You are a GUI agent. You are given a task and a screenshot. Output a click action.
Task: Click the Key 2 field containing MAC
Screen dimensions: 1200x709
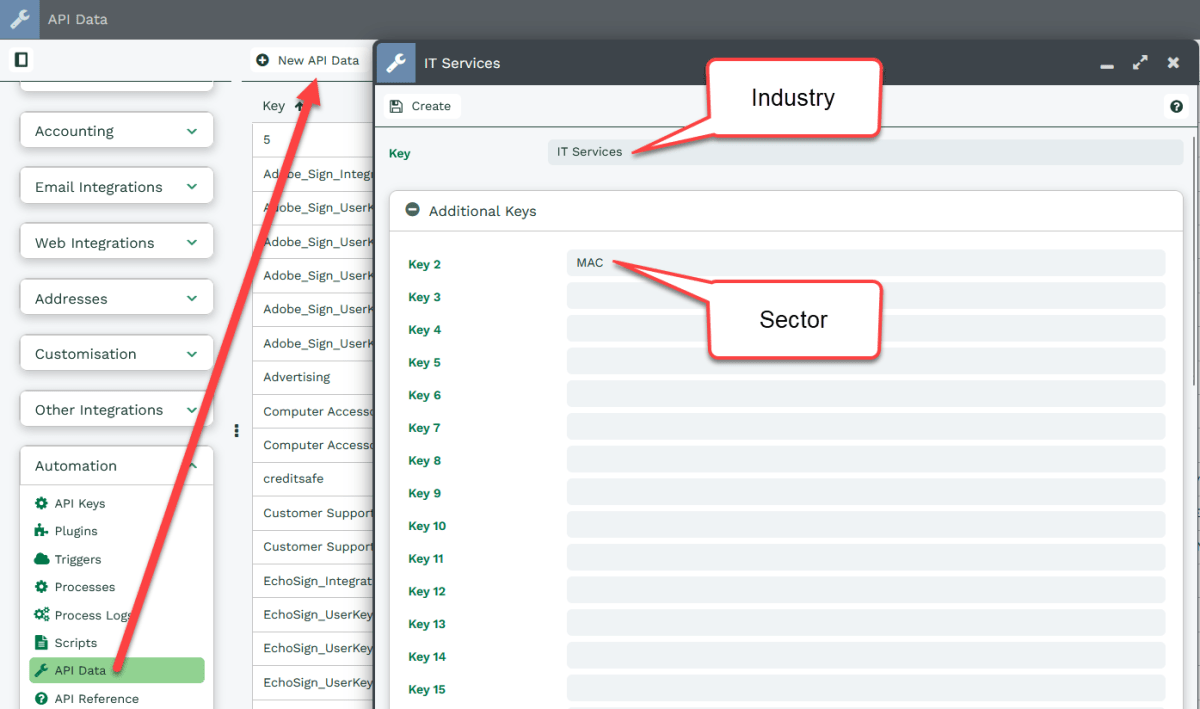[865, 264]
